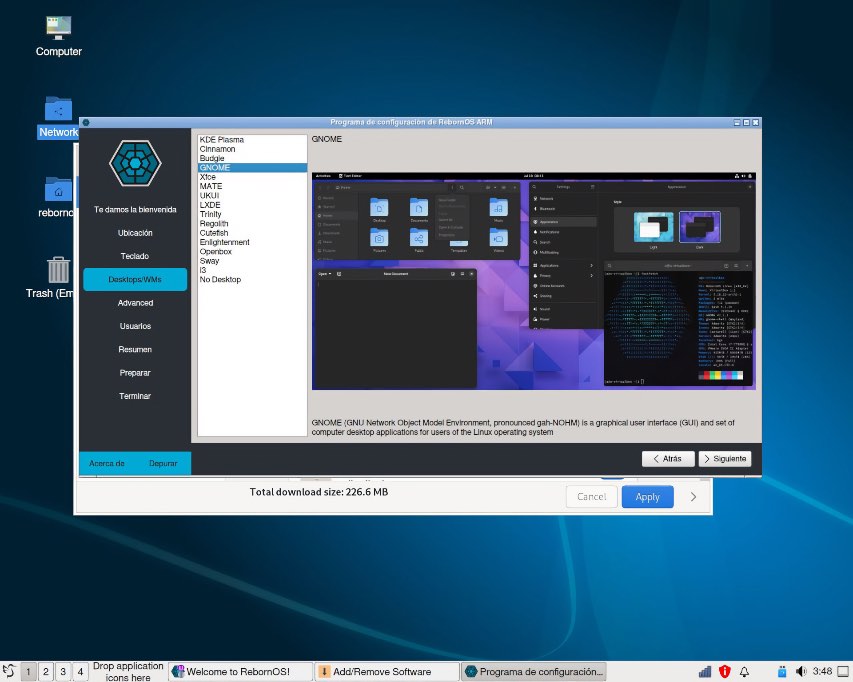Select Xfce in desktop list
Viewport: 853px width, 682px height.
point(252,177)
